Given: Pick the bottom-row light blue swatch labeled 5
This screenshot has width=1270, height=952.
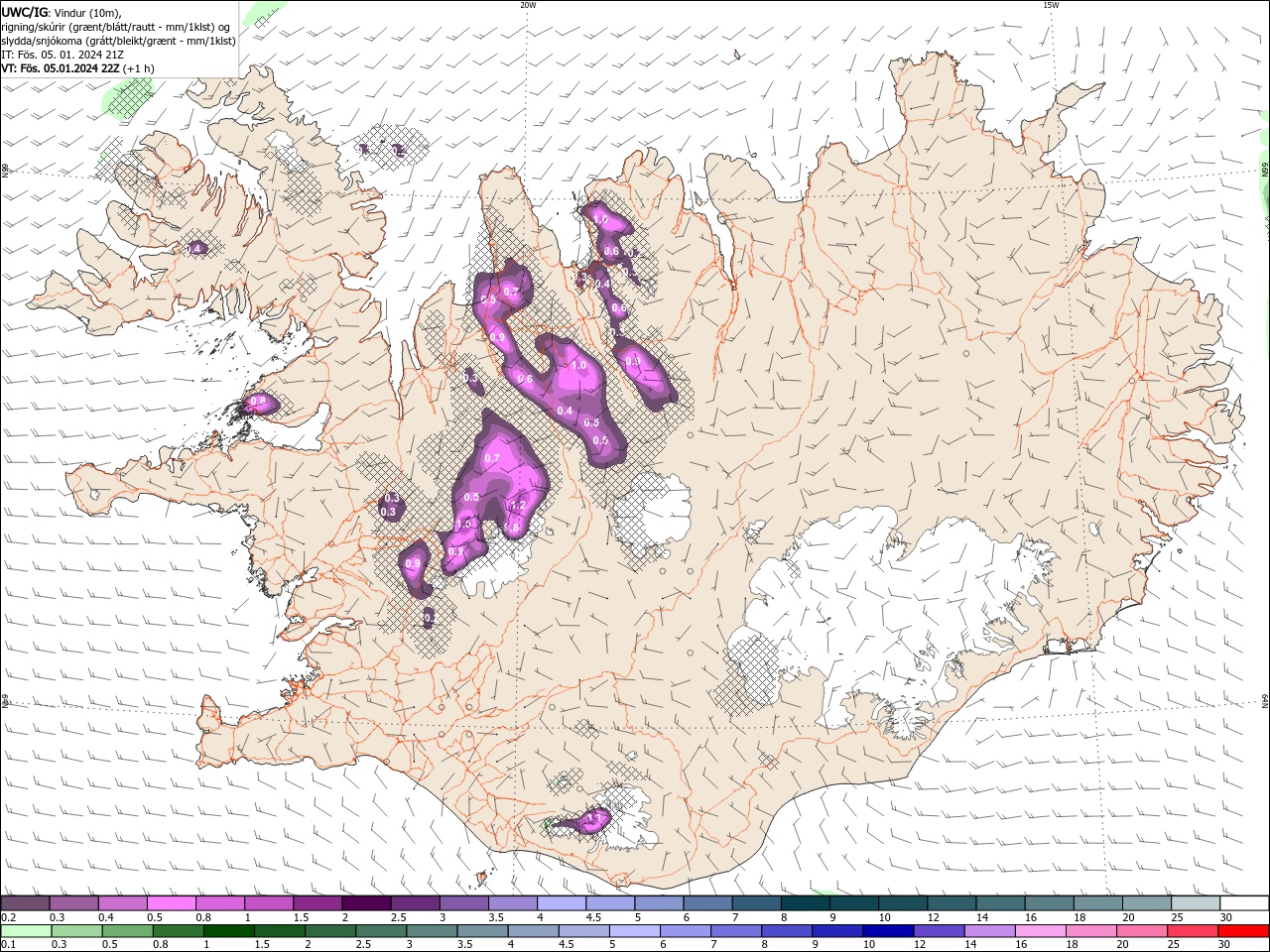Looking at the screenshot, I should [x=635, y=931].
